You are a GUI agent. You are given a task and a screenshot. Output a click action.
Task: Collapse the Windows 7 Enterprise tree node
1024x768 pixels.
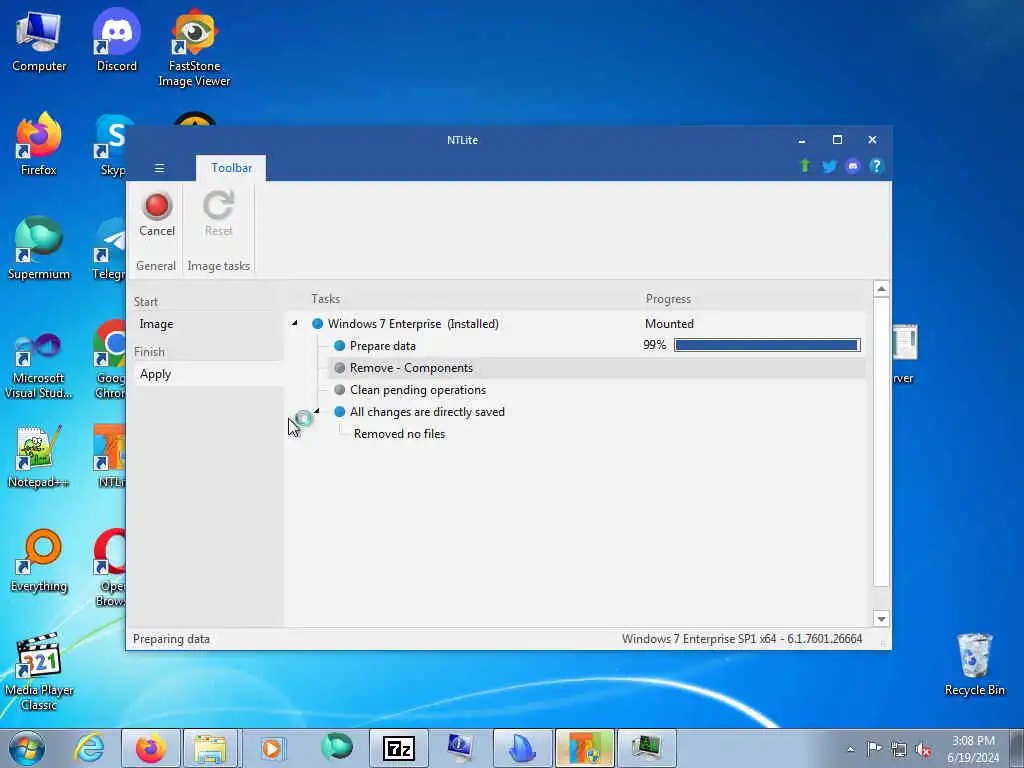click(295, 323)
